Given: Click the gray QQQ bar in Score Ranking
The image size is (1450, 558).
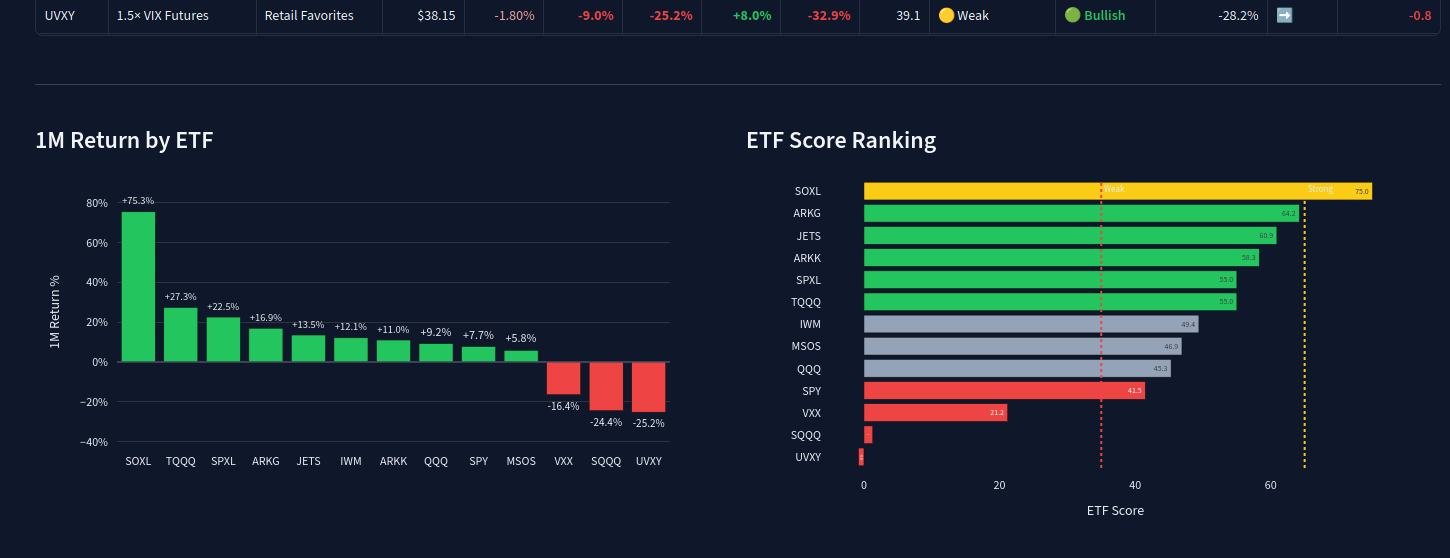Looking at the screenshot, I should (1017, 368).
